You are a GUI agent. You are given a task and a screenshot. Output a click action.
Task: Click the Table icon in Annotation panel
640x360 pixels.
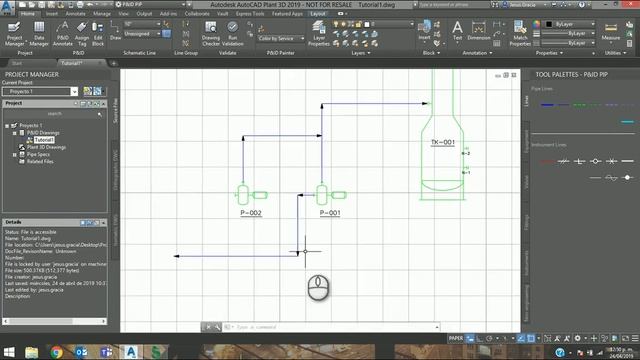[x=497, y=43]
